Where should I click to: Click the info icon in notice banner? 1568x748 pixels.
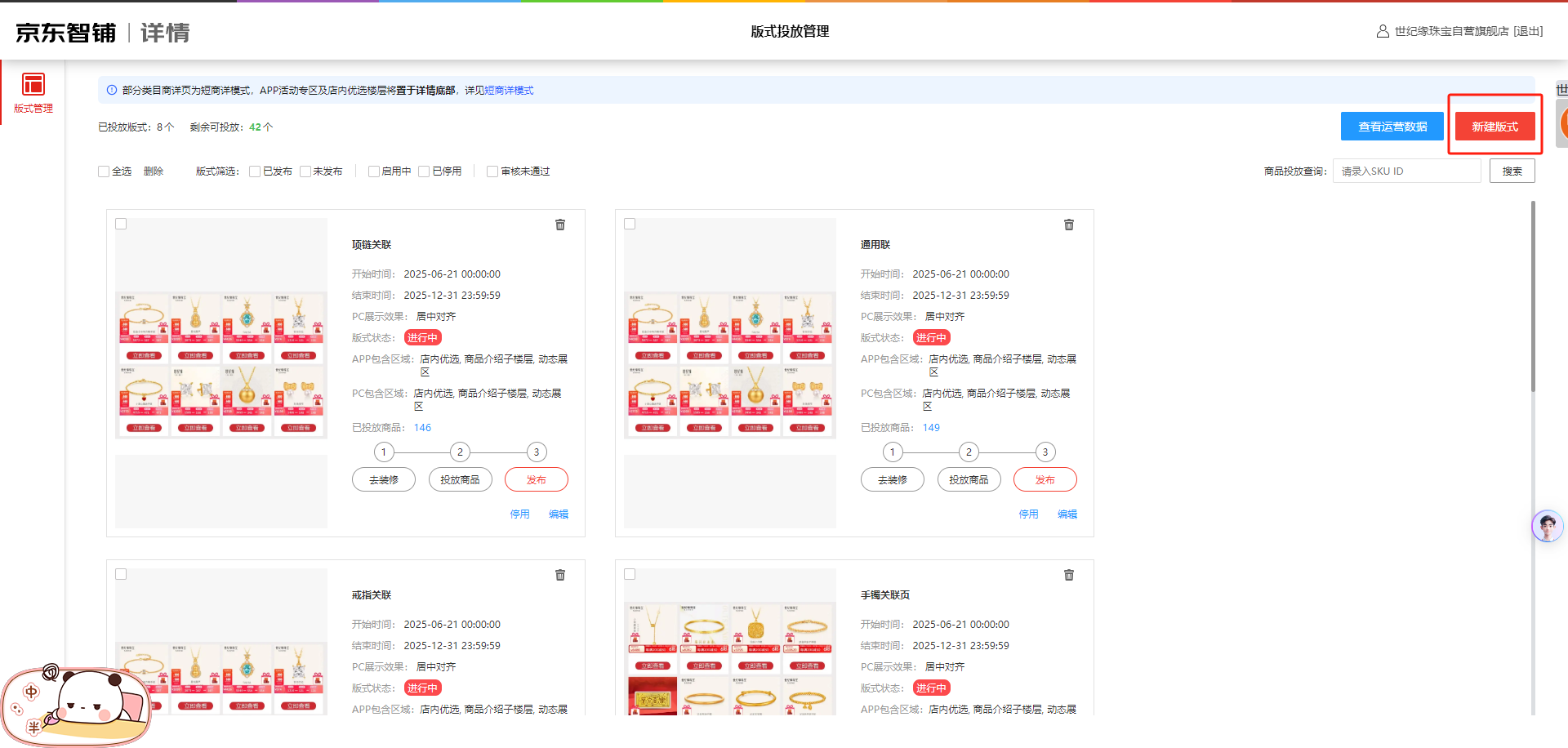tap(112, 91)
